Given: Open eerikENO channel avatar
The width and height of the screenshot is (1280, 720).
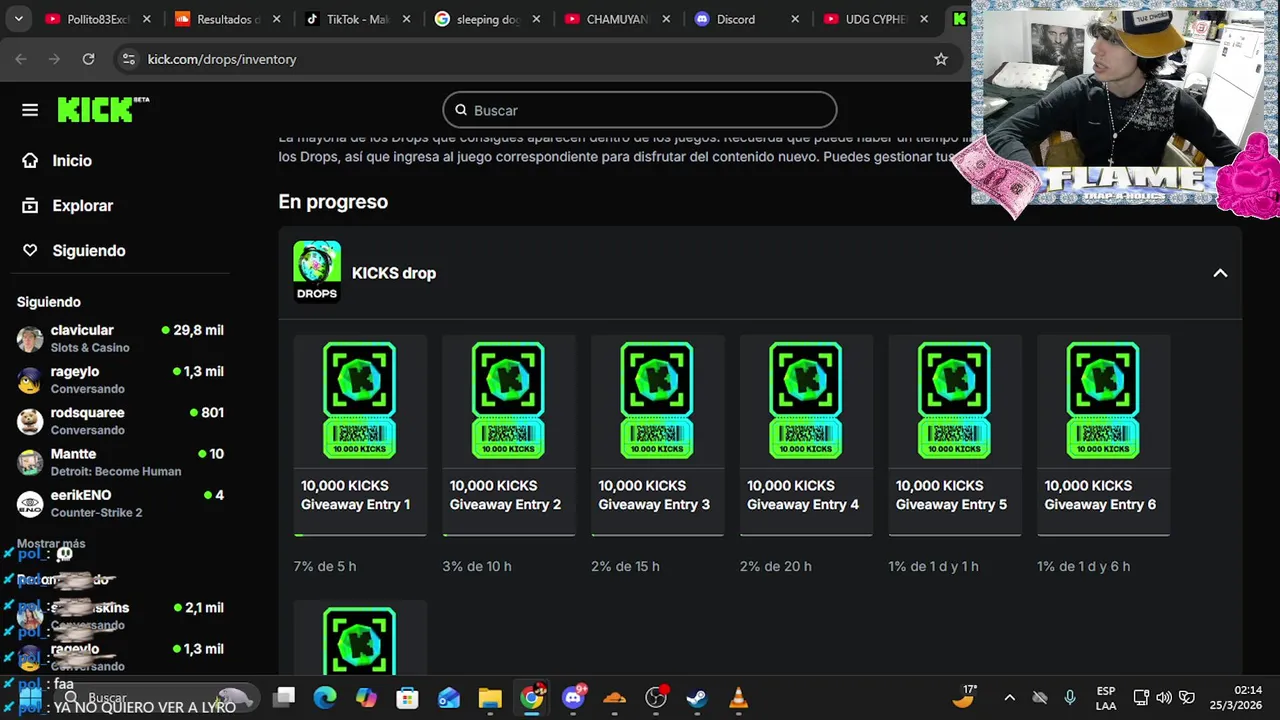Looking at the screenshot, I should click(x=30, y=503).
